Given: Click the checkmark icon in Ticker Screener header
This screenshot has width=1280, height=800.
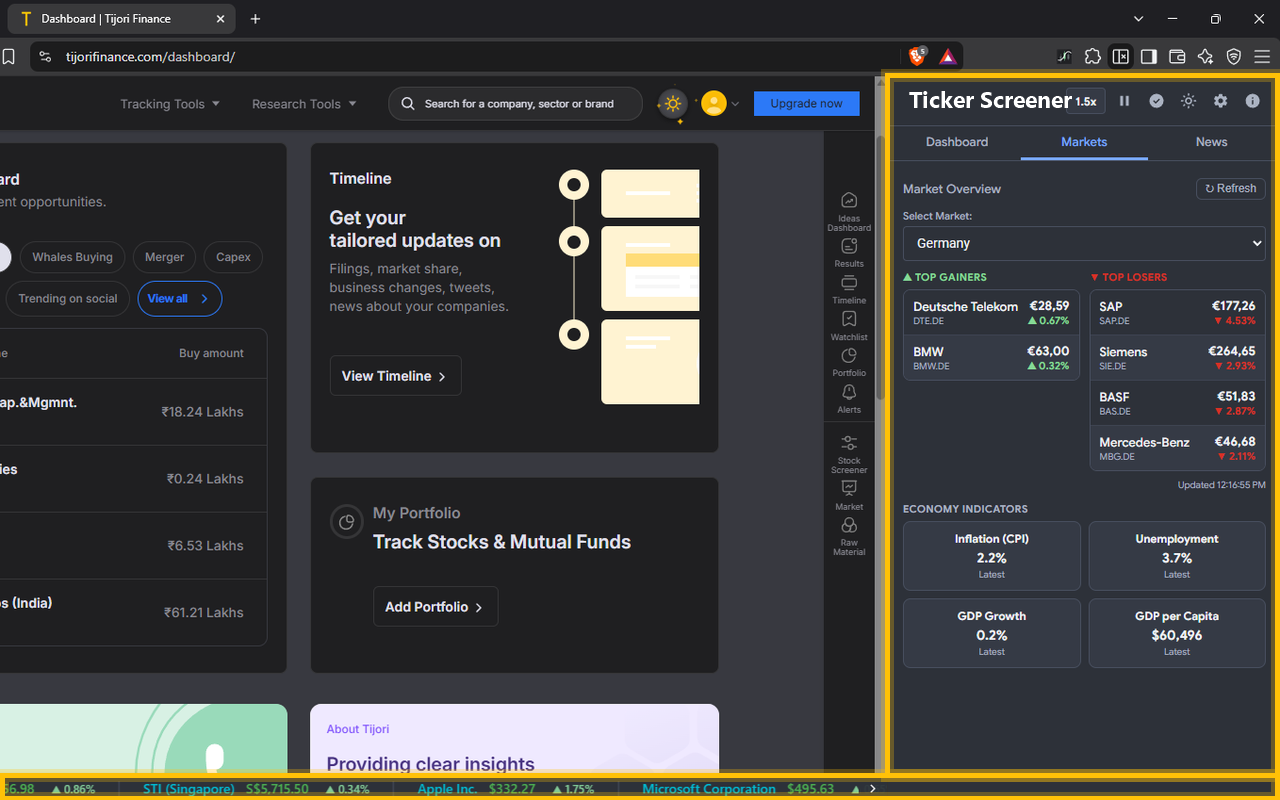Looking at the screenshot, I should 1156,101.
